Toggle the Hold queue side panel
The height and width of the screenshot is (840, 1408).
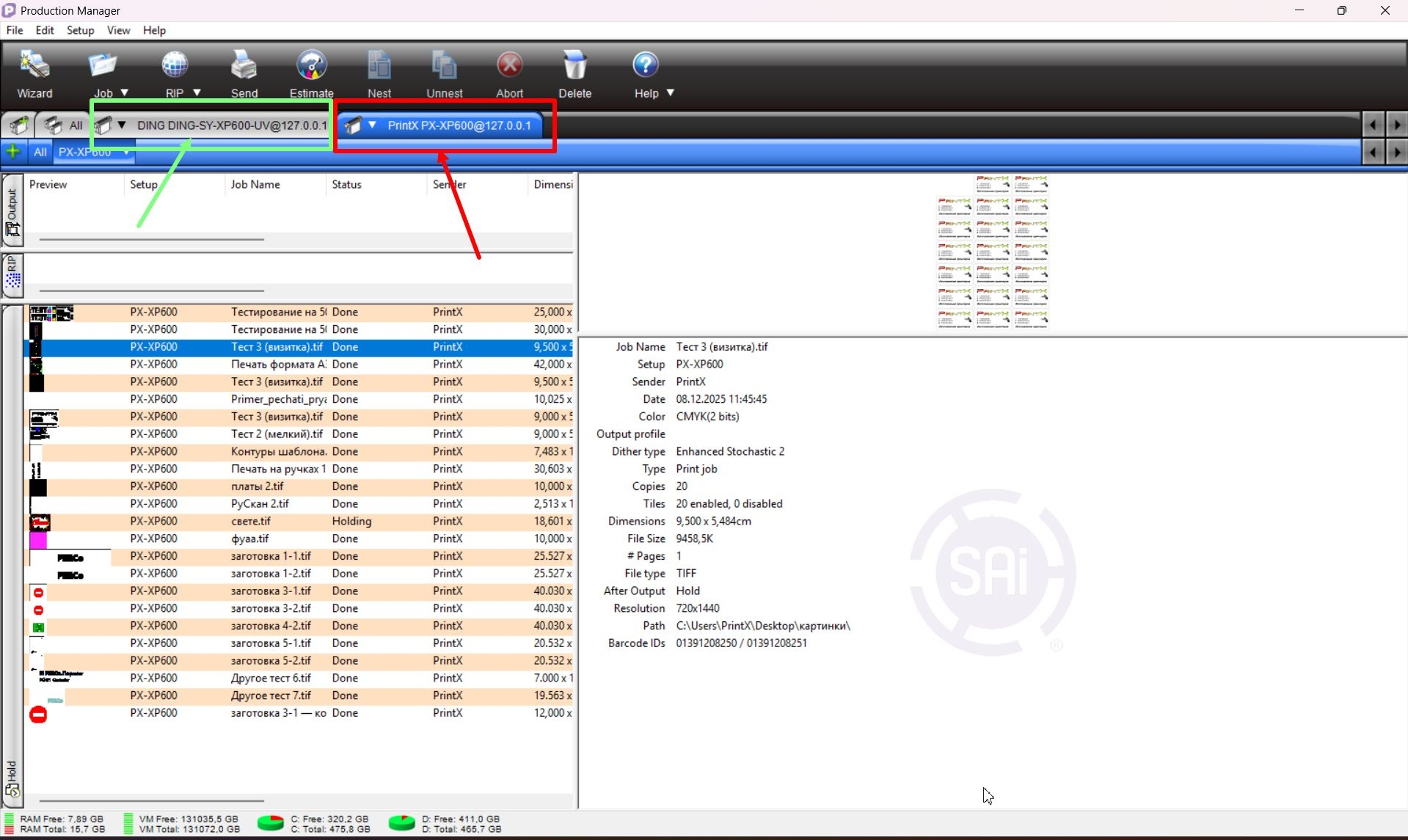pyautogui.click(x=12, y=778)
